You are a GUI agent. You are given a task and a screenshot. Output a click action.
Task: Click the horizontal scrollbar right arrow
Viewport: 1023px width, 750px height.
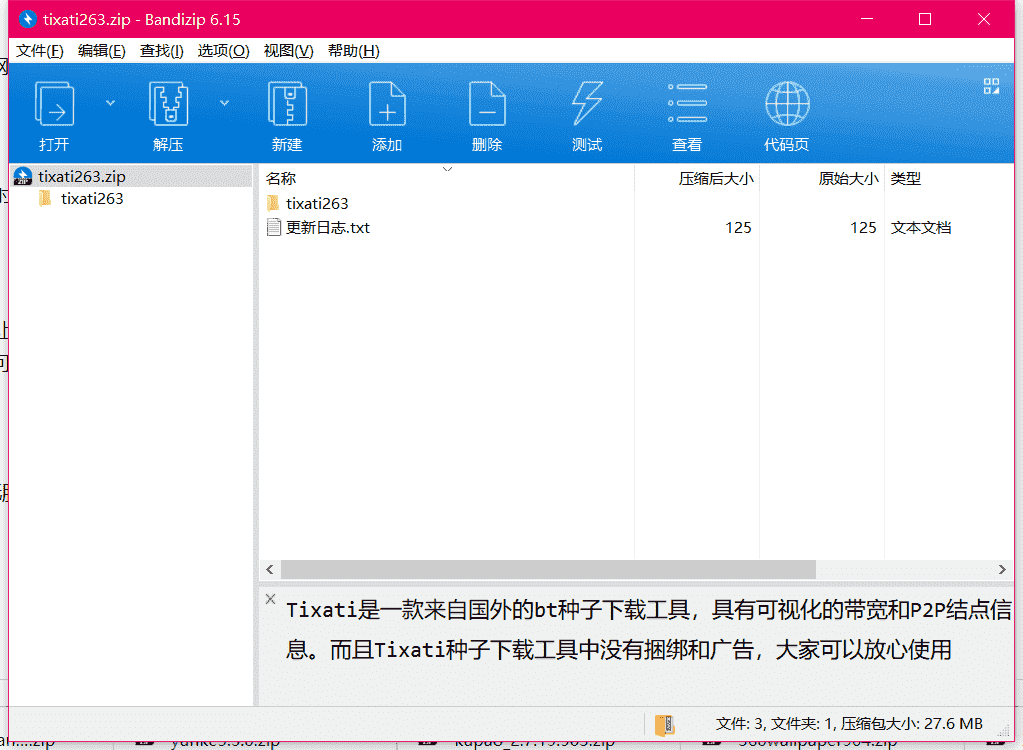coord(1002,569)
